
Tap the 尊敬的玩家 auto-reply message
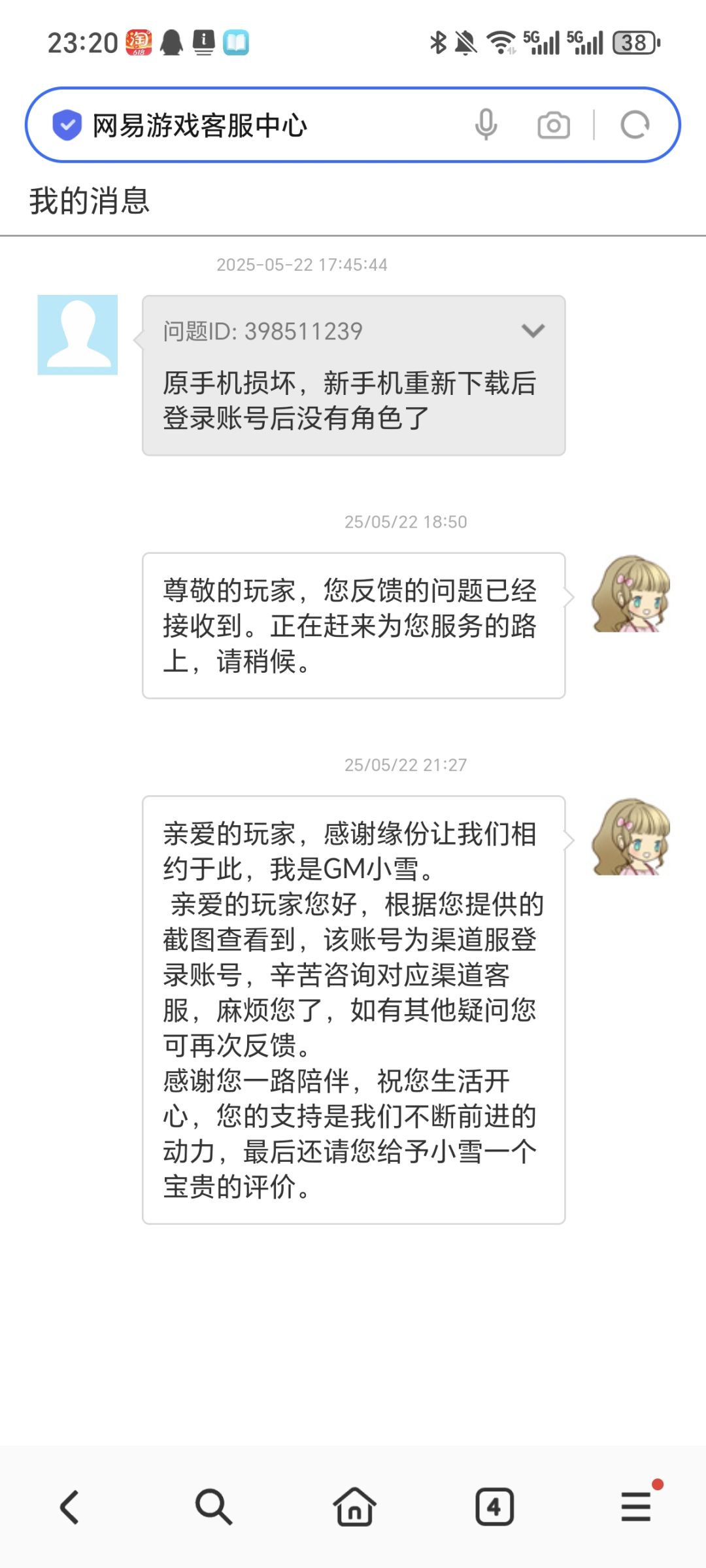click(354, 626)
